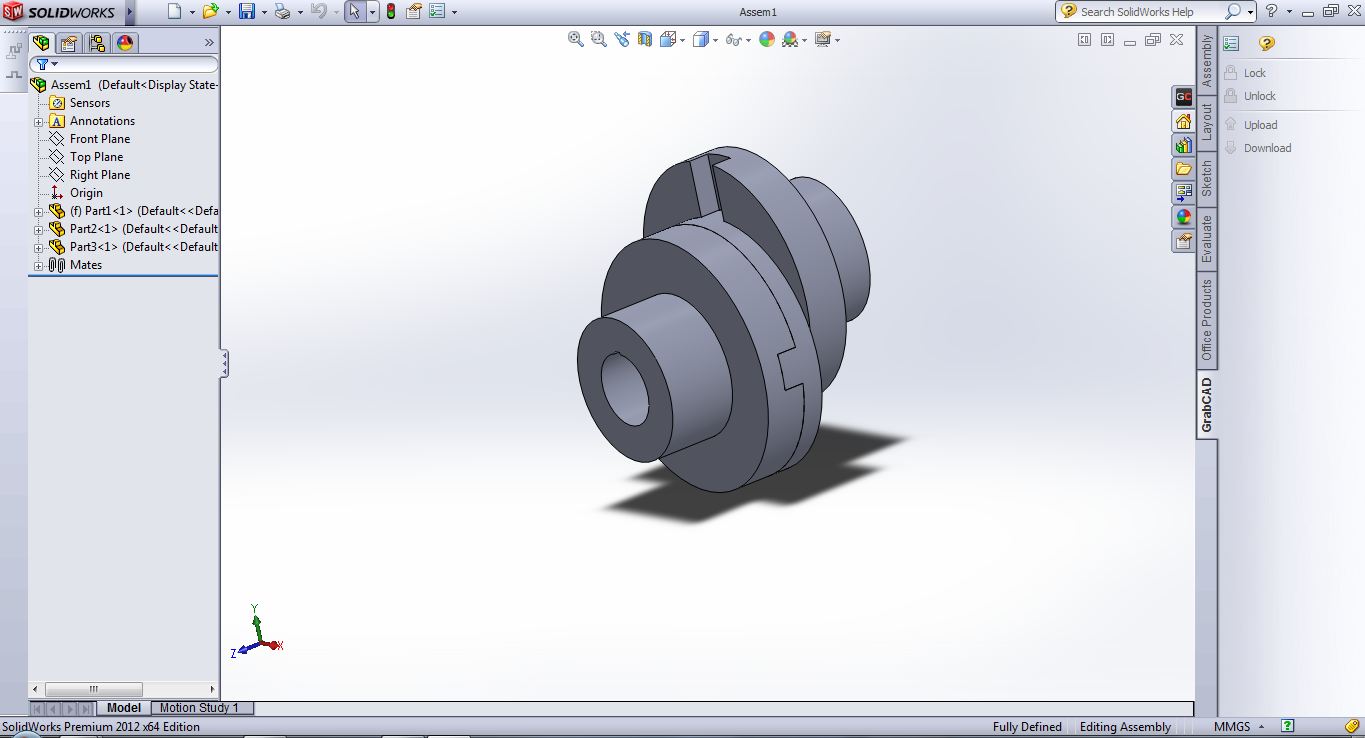The width and height of the screenshot is (1365, 738).
Task: Switch to the Sketch command tab
Action: pyautogui.click(x=1207, y=178)
